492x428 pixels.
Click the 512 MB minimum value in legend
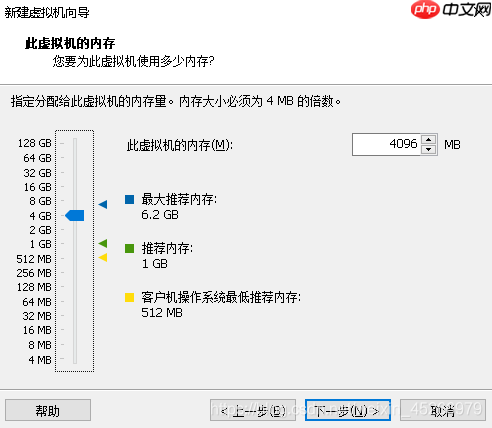(162, 313)
